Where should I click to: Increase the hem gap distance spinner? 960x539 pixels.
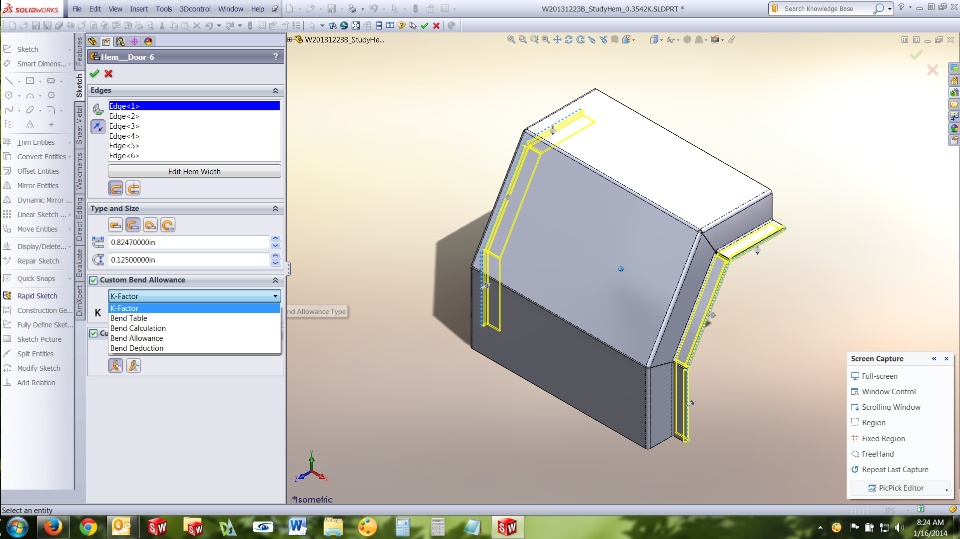tap(276, 257)
